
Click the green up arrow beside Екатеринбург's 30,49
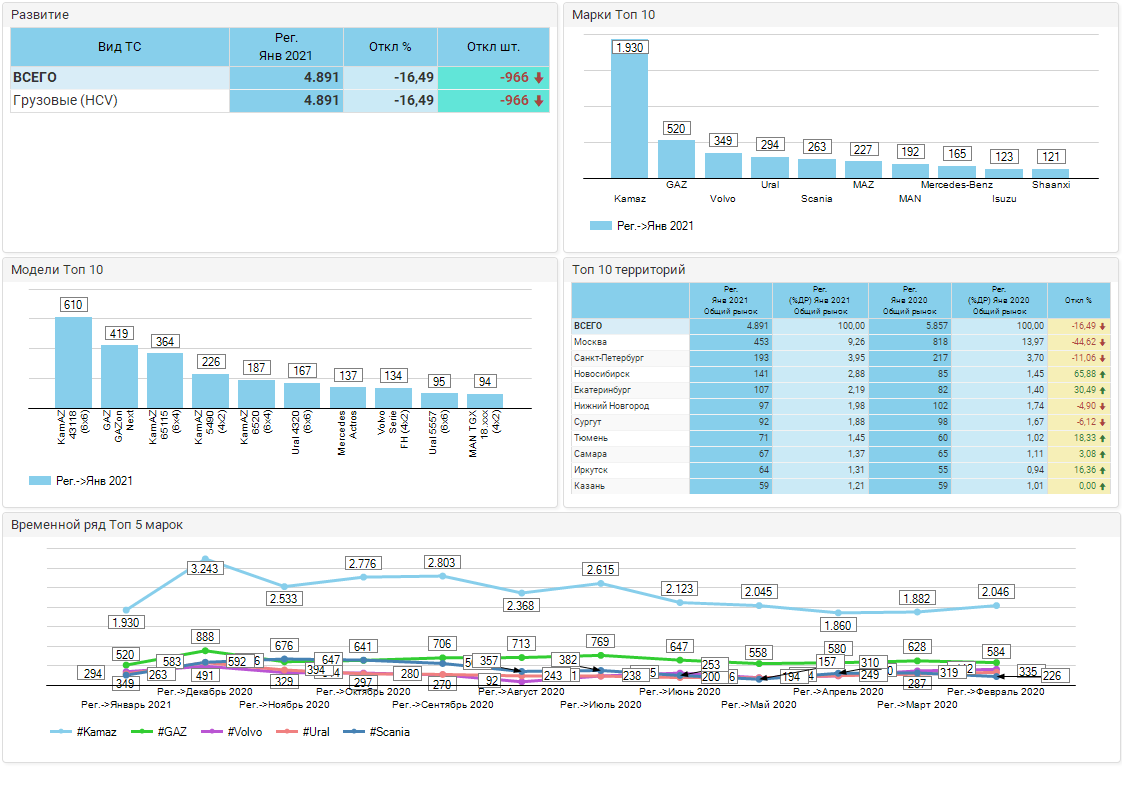1102,390
